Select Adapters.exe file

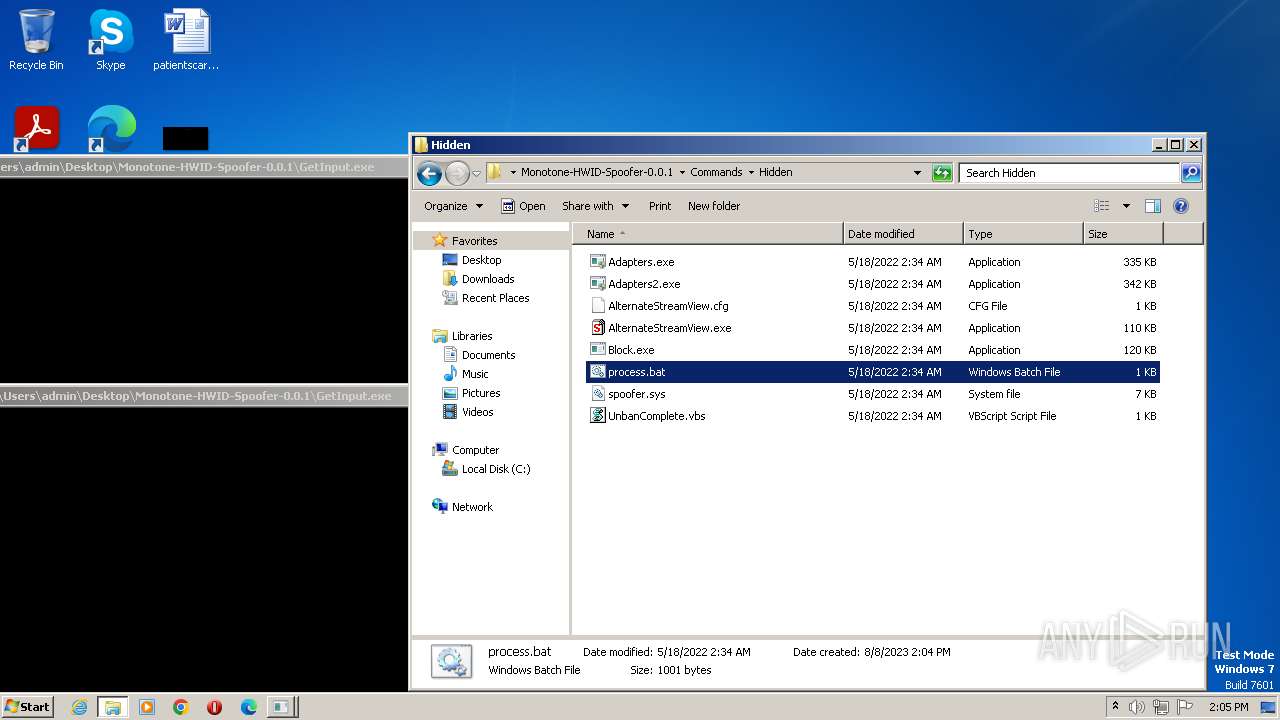(872, 262)
